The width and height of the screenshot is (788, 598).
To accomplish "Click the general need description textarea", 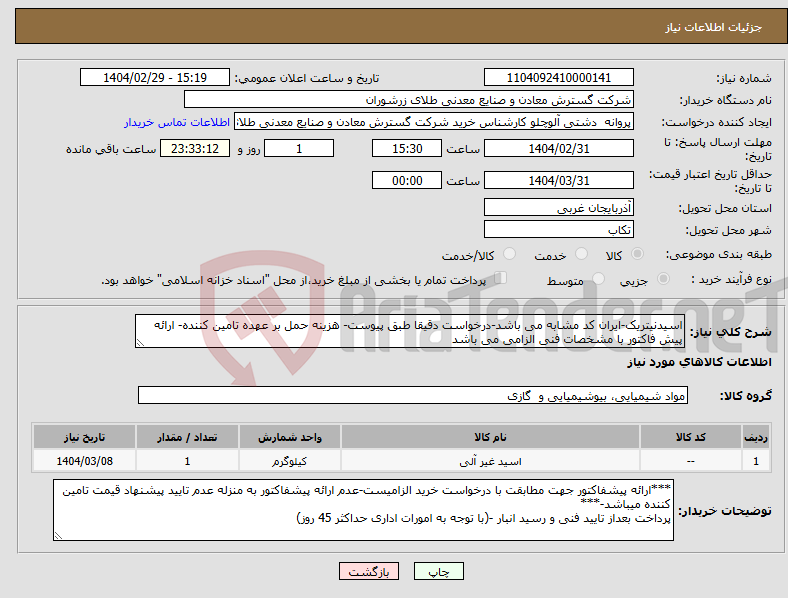I will tap(410, 331).
